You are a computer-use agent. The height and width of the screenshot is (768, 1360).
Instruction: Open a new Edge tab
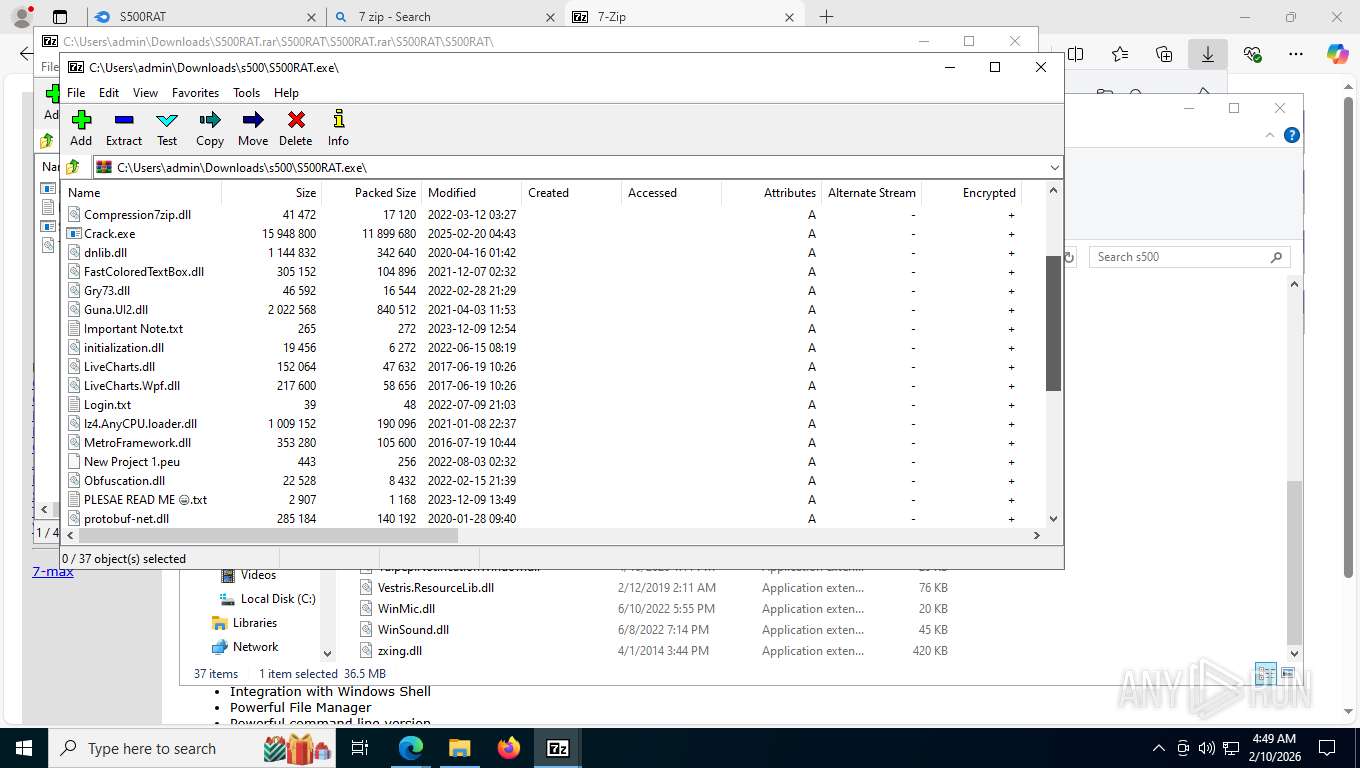826,17
